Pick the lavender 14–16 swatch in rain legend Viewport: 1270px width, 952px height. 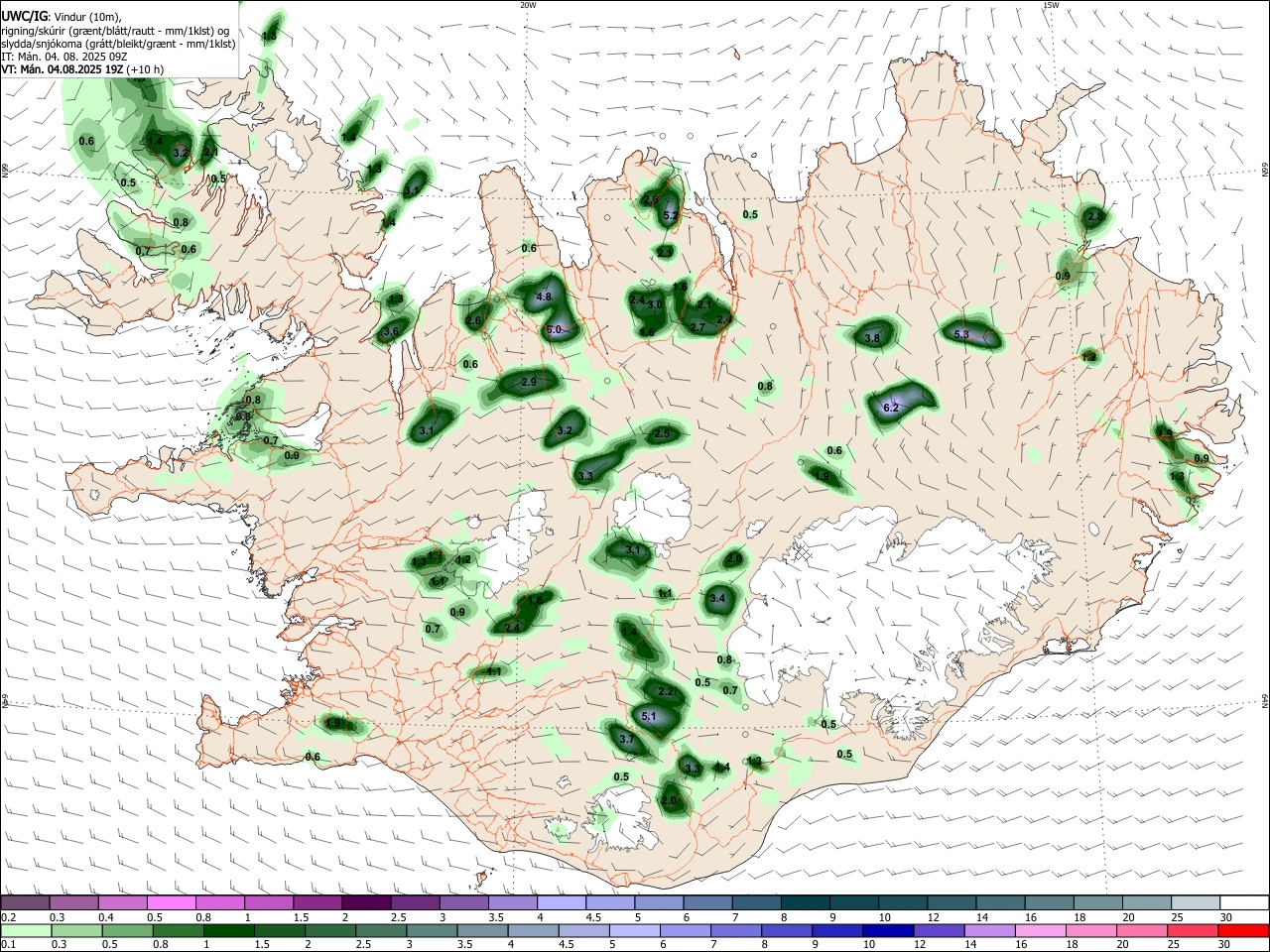(x=989, y=930)
